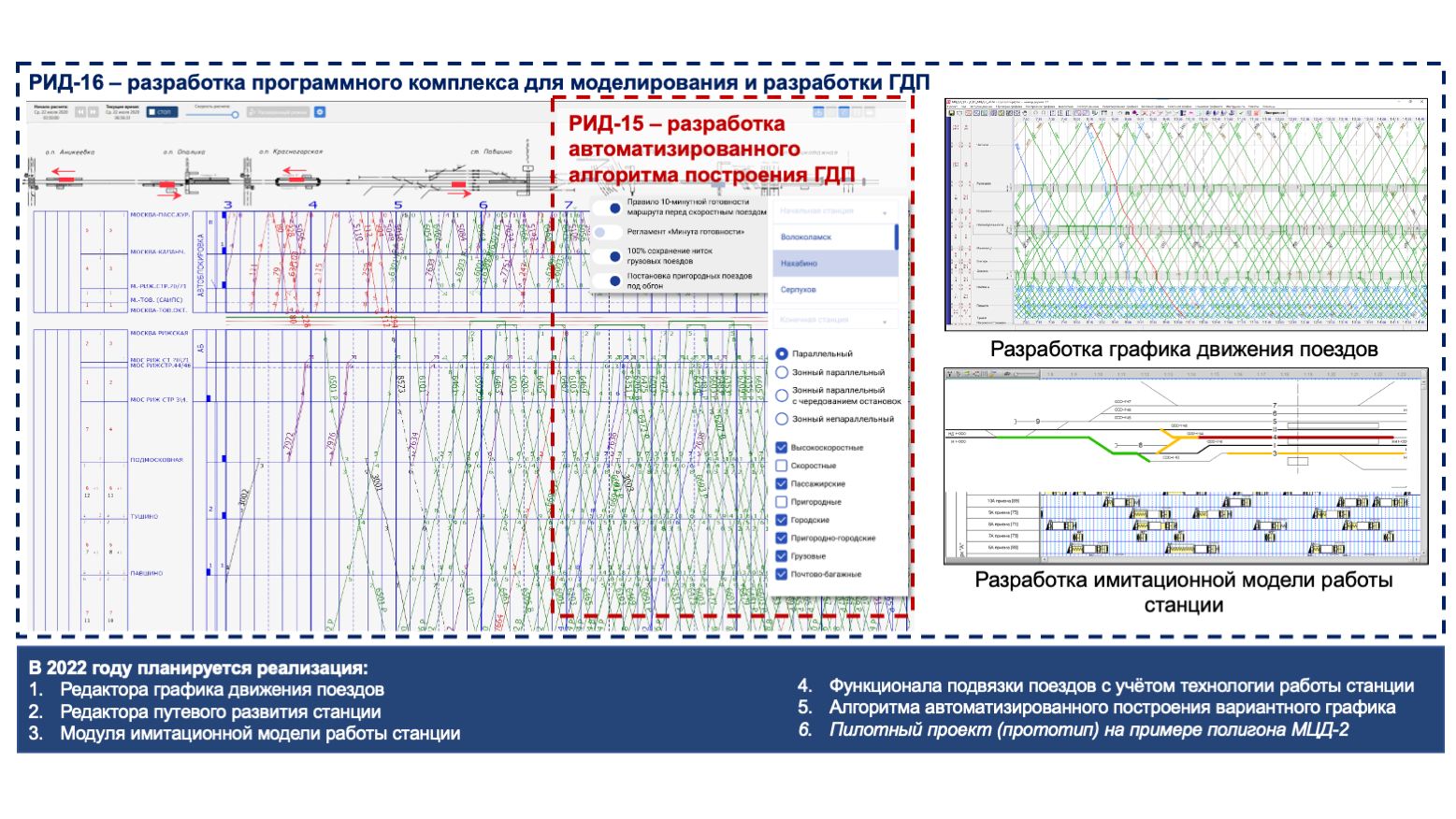Click the rewind simulation button
The width and height of the screenshot is (1456, 819).
point(80,112)
